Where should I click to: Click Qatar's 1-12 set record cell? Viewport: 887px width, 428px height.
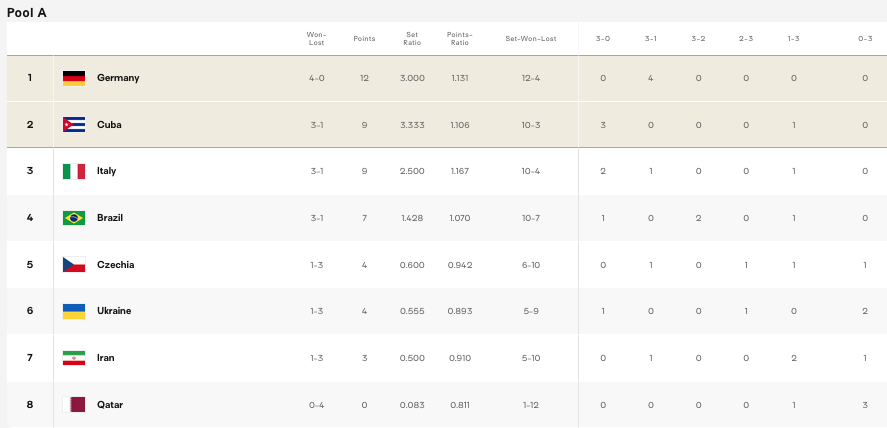[530, 405]
